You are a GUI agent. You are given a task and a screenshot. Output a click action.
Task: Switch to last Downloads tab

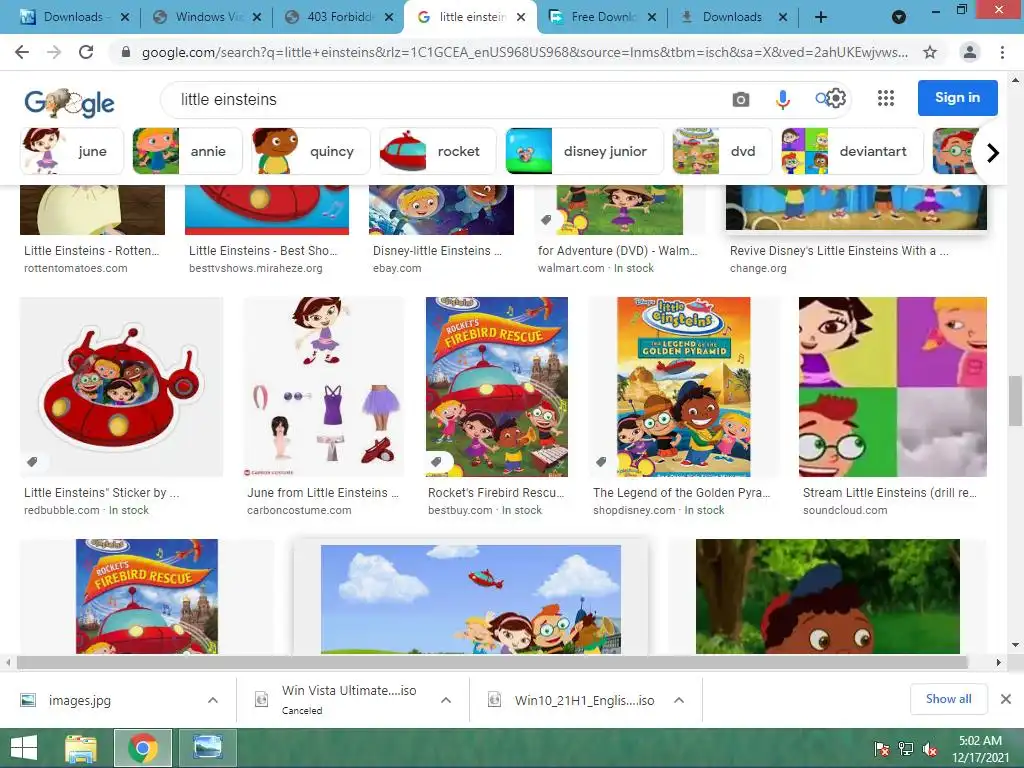coord(732,17)
